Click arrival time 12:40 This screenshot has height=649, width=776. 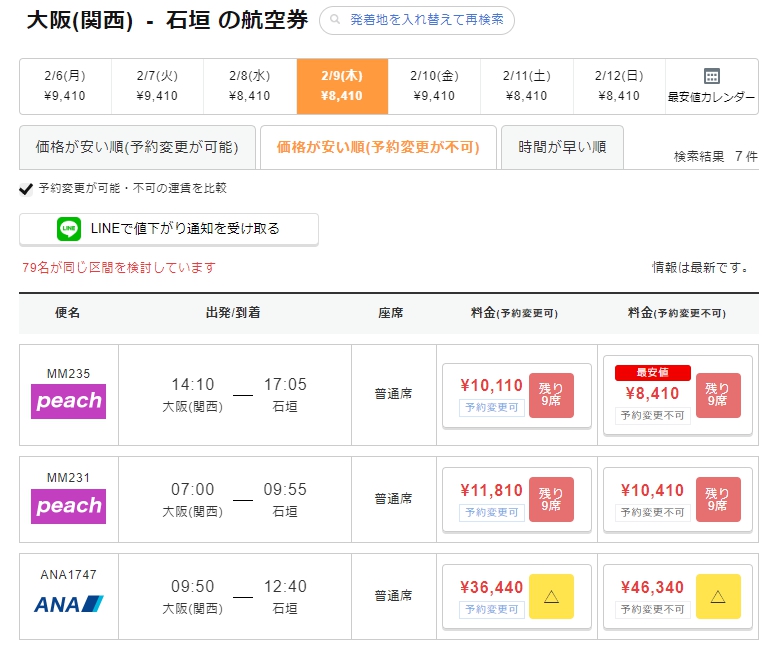point(286,587)
